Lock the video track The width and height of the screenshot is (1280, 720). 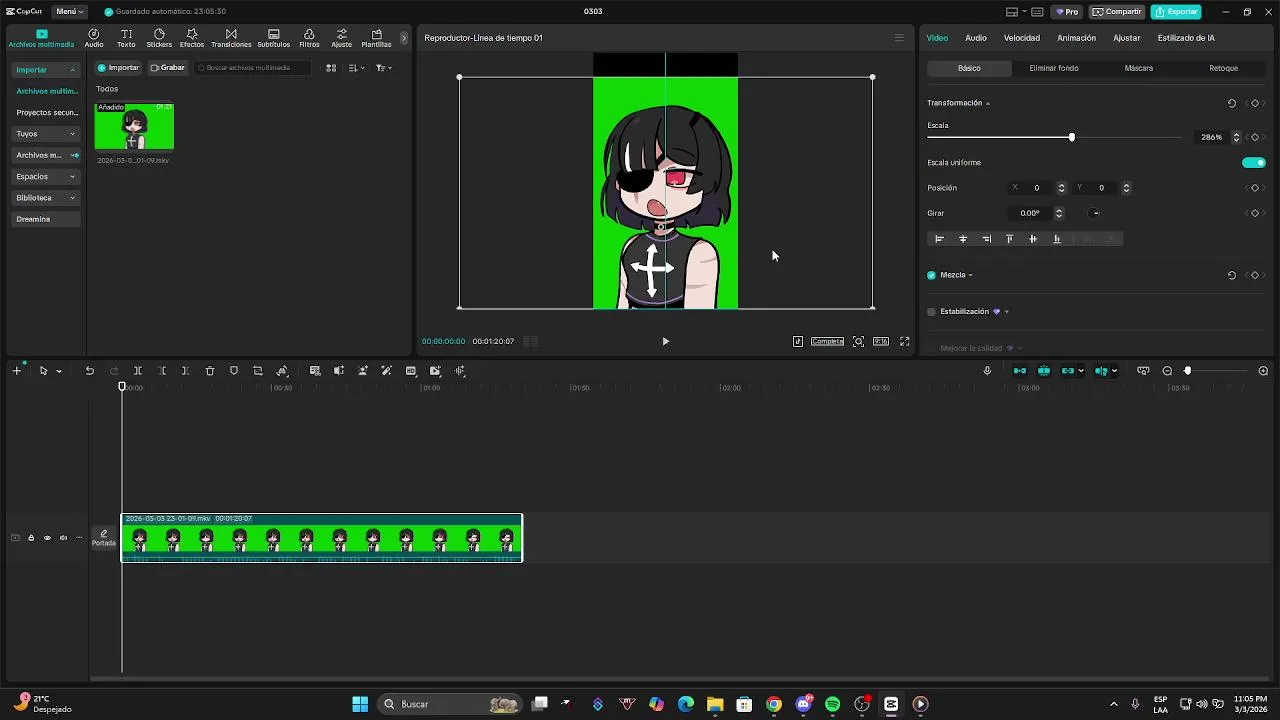[31, 538]
